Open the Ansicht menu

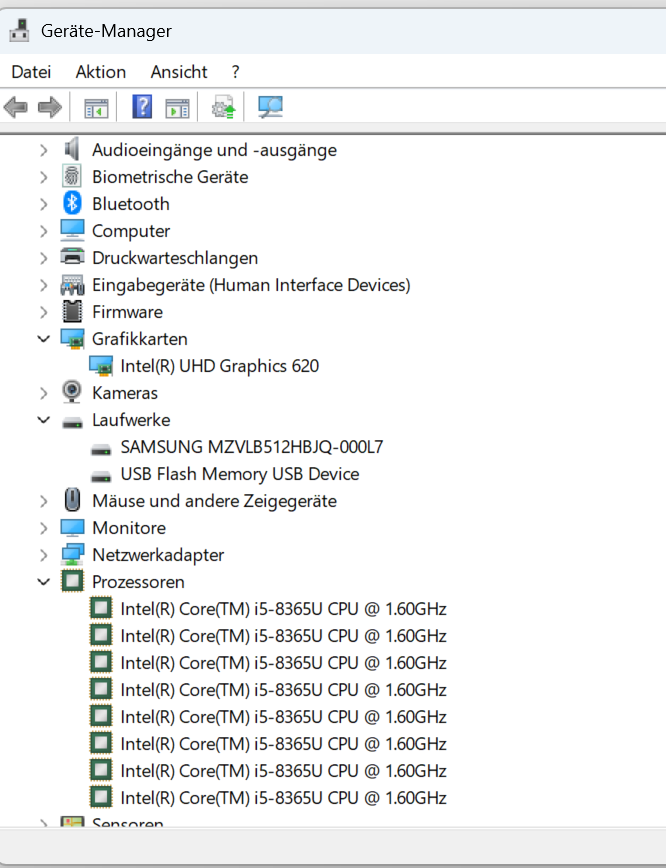coord(179,72)
